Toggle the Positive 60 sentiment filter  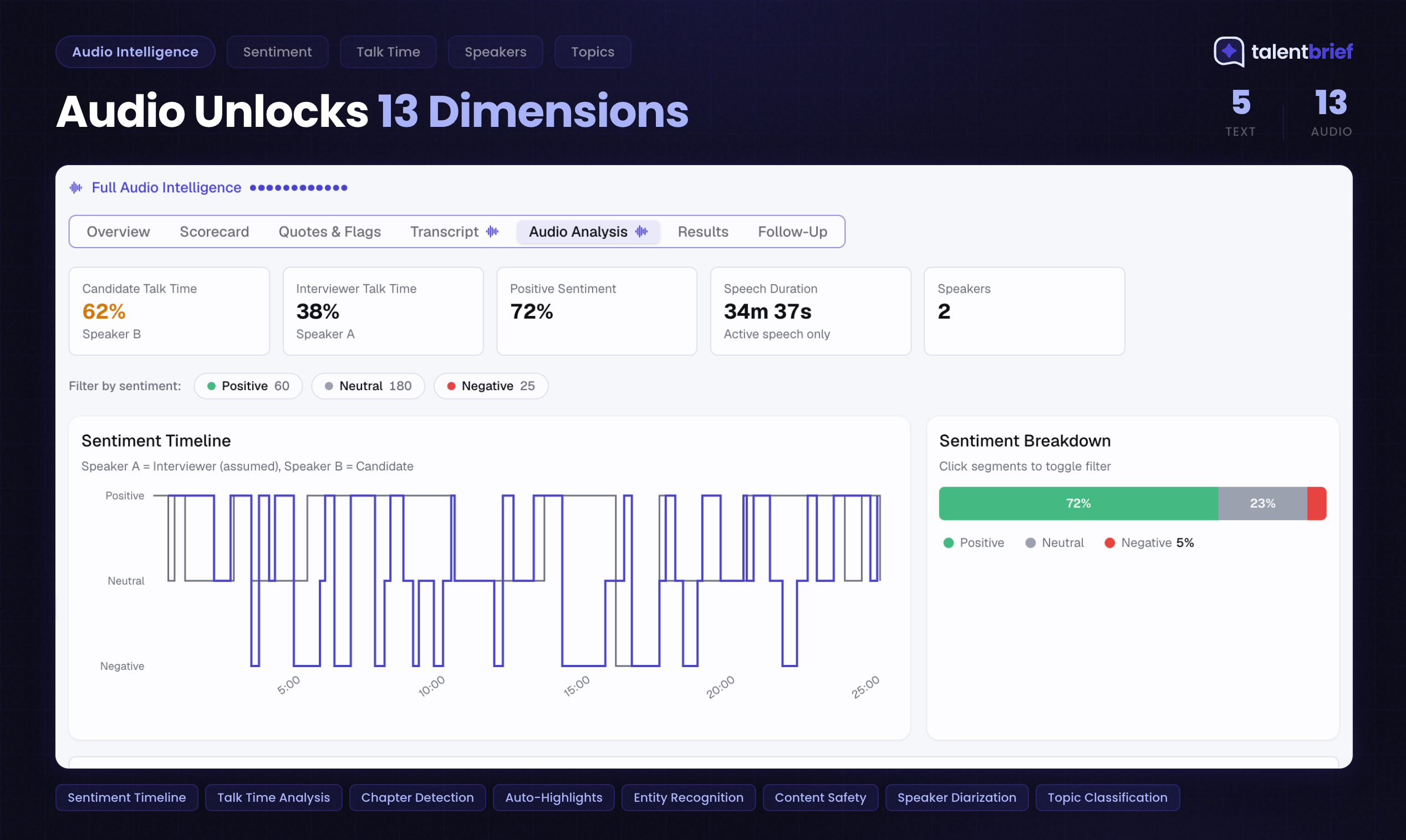248,386
